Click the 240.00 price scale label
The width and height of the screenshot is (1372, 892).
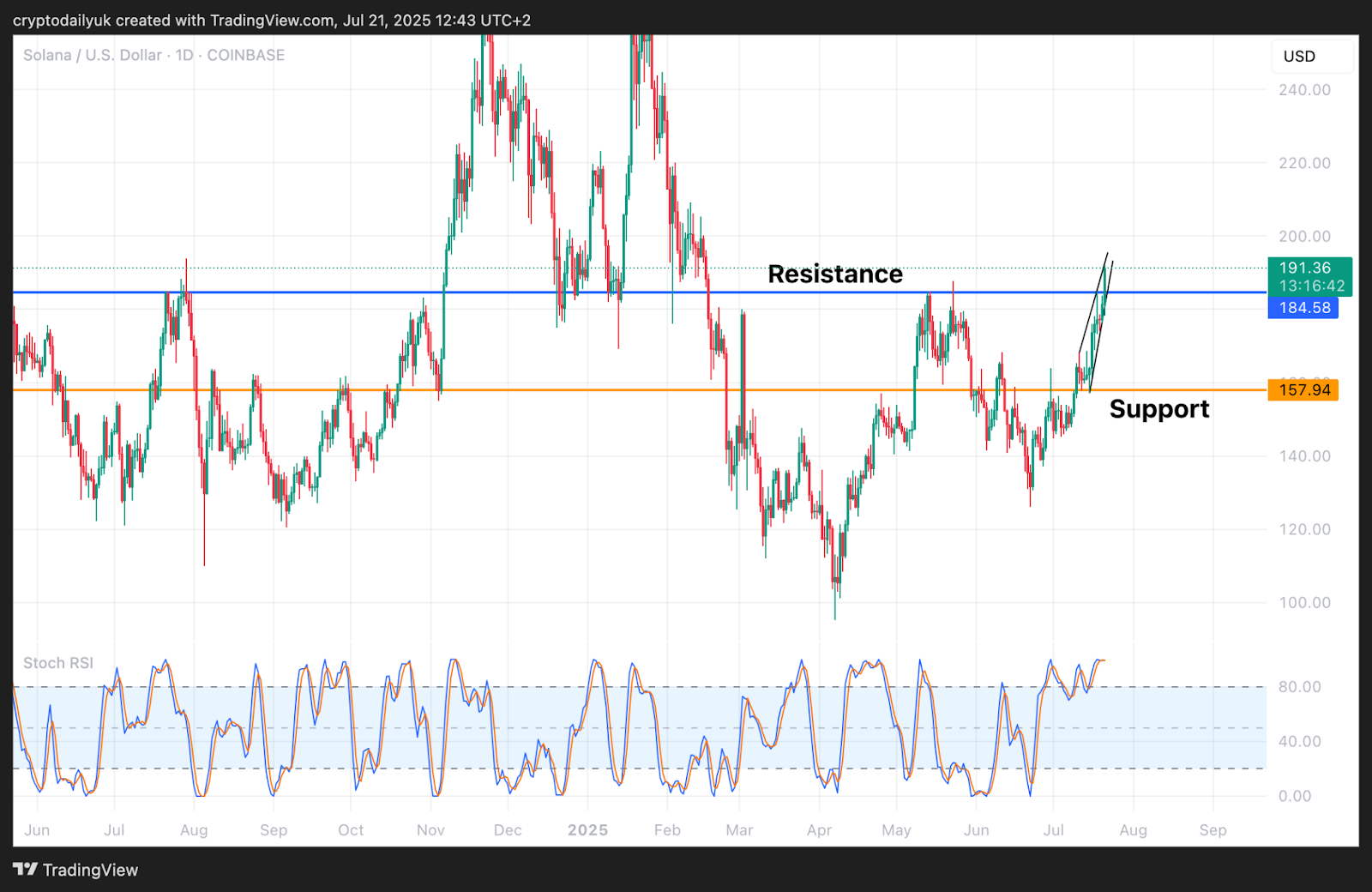coord(1304,90)
